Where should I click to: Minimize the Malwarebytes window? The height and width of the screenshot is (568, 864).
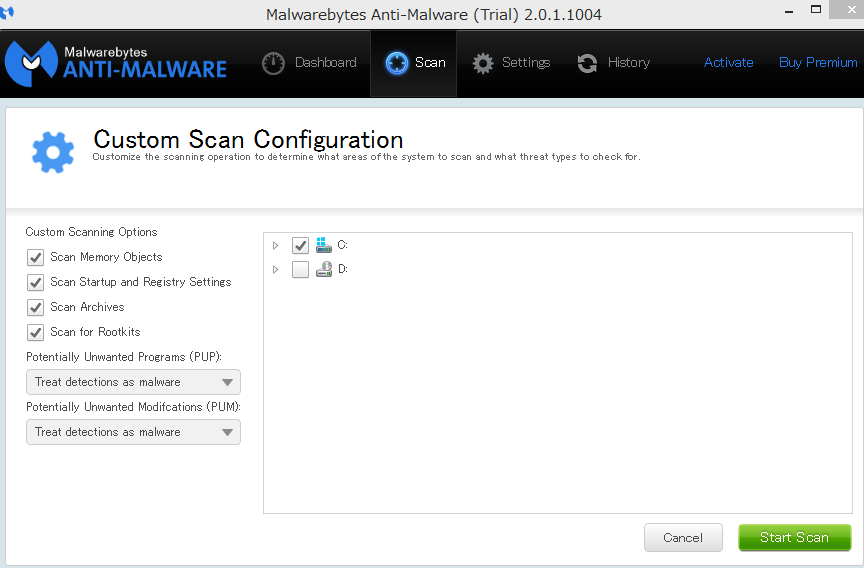789,11
